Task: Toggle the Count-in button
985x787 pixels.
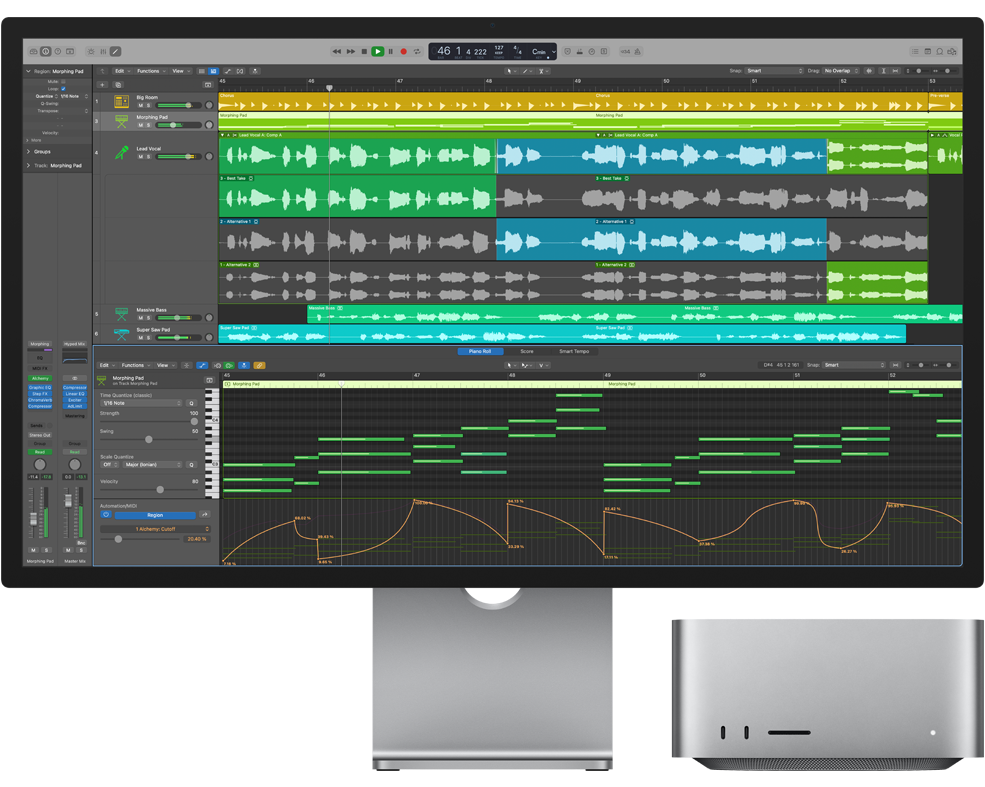Action: point(626,52)
